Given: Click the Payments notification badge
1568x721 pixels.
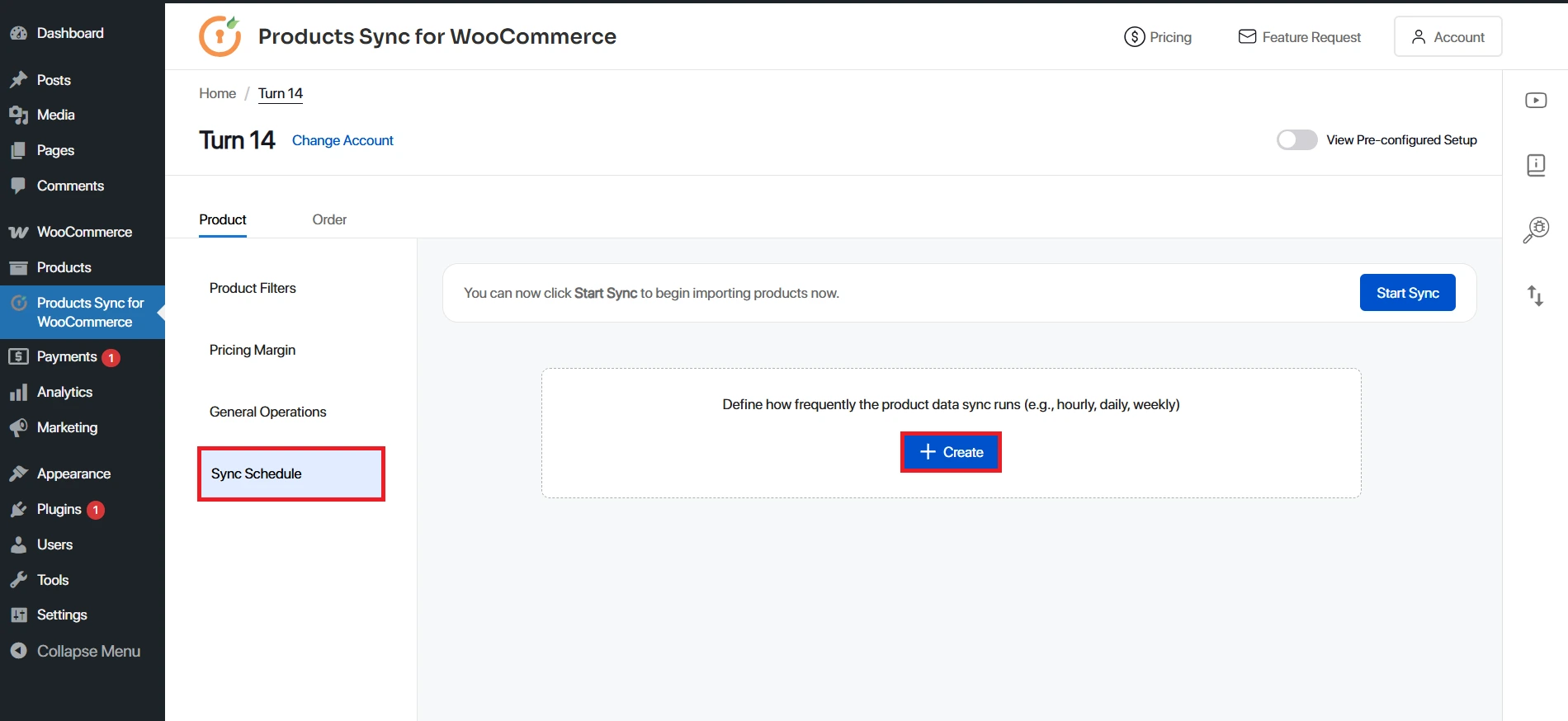Looking at the screenshot, I should pos(111,358).
